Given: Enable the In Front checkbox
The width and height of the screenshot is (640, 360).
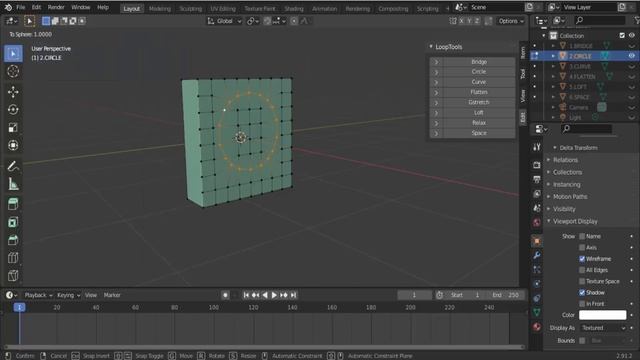Looking at the screenshot, I should tap(582, 304).
